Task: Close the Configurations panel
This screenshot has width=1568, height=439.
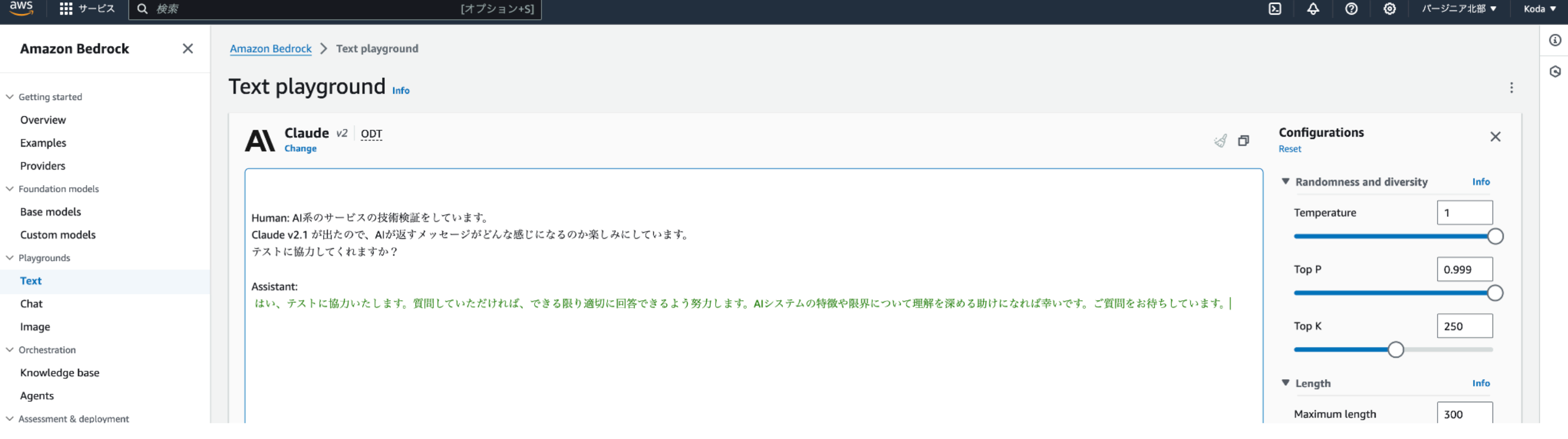Action: point(1495,137)
